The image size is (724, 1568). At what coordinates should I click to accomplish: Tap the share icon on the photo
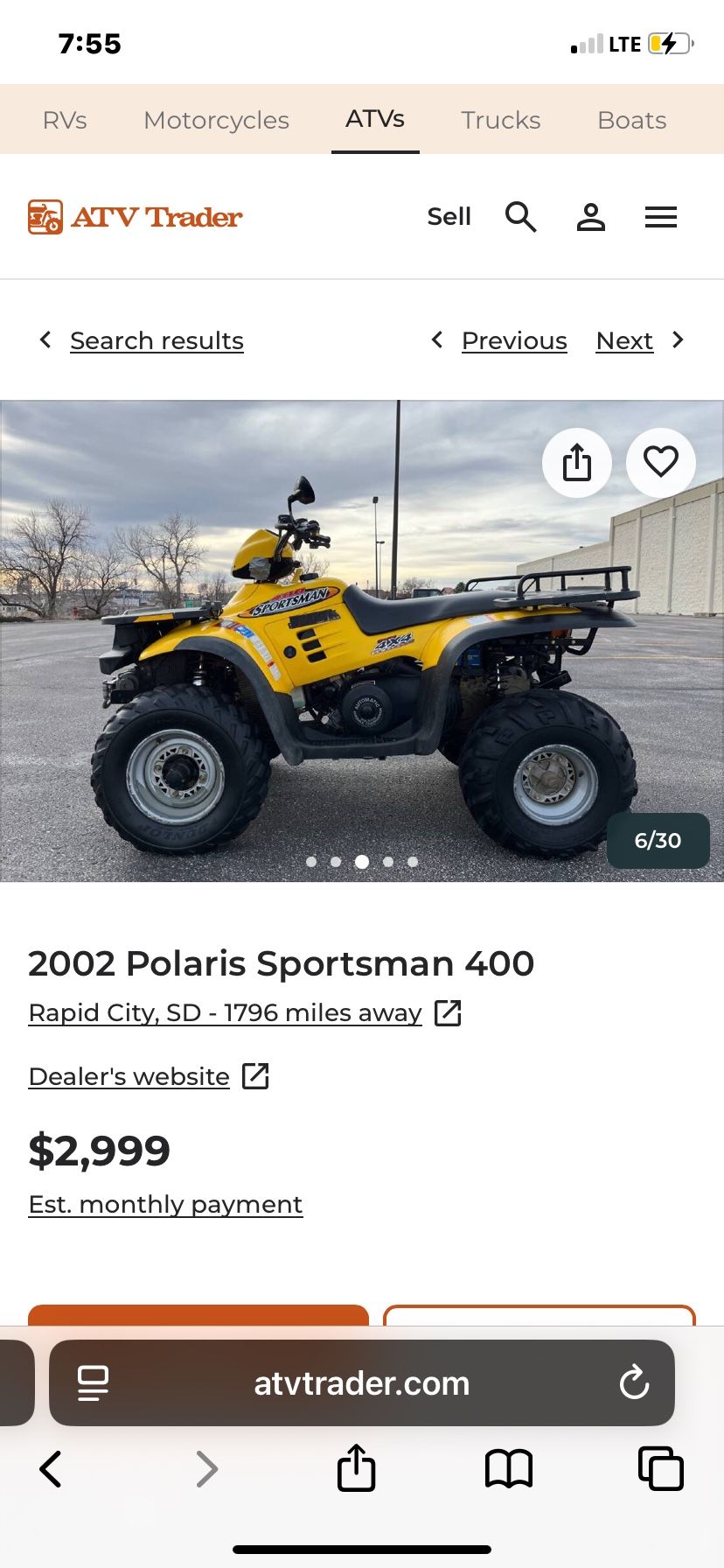pos(577,462)
